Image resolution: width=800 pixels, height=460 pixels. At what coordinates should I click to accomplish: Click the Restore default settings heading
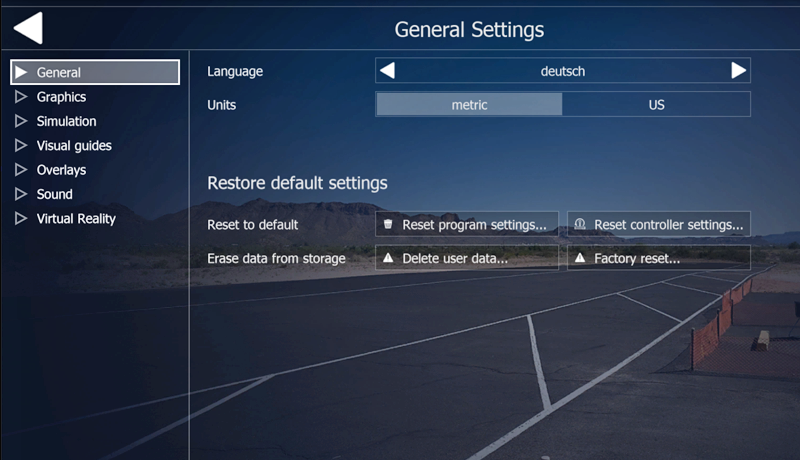[297, 183]
